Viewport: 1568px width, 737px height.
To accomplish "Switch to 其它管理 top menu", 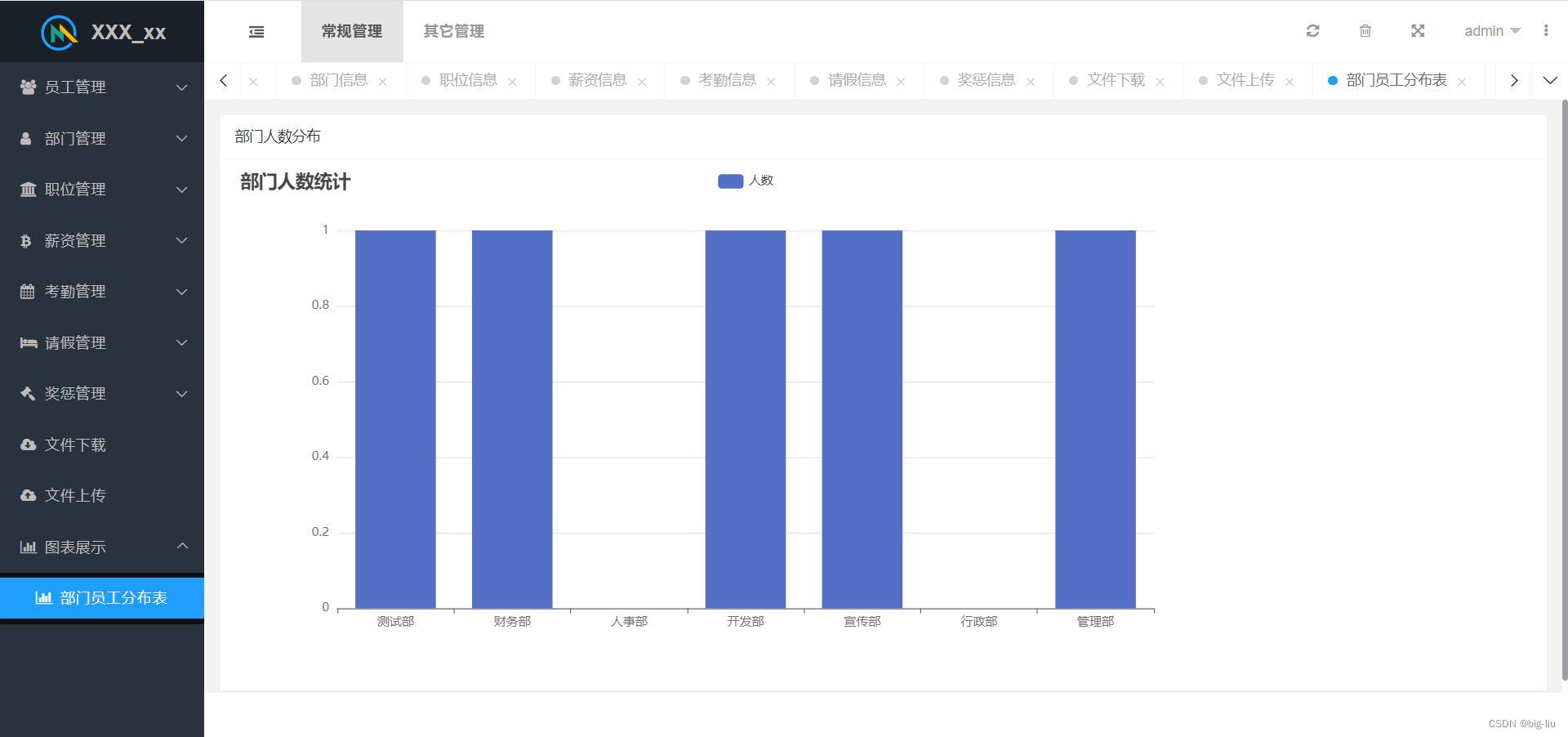I will tap(454, 31).
